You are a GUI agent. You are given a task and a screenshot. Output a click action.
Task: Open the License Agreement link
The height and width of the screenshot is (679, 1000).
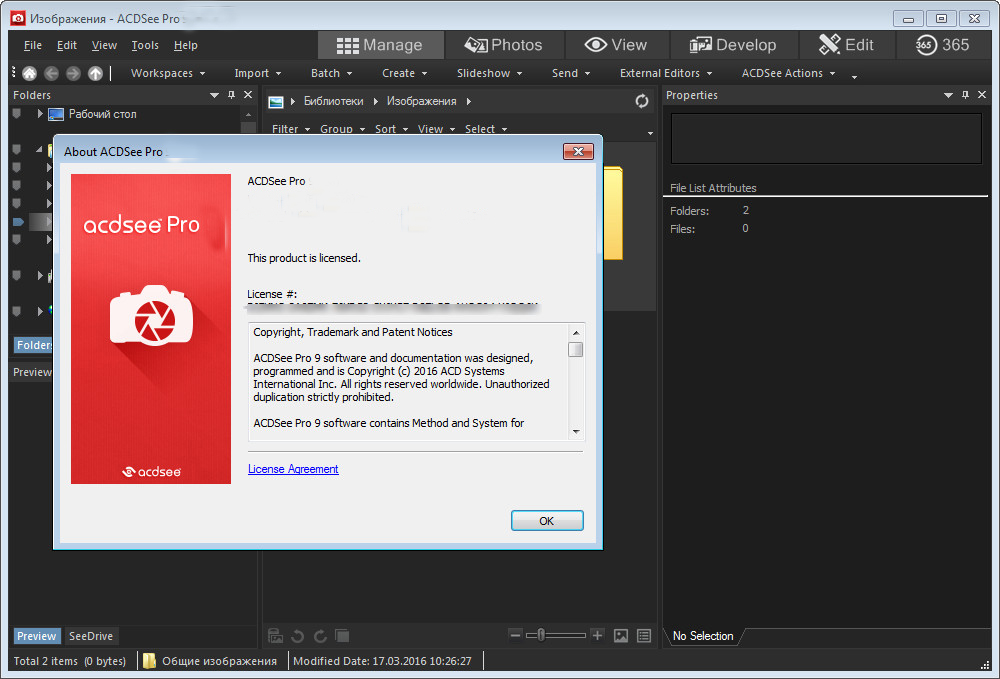(x=293, y=469)
